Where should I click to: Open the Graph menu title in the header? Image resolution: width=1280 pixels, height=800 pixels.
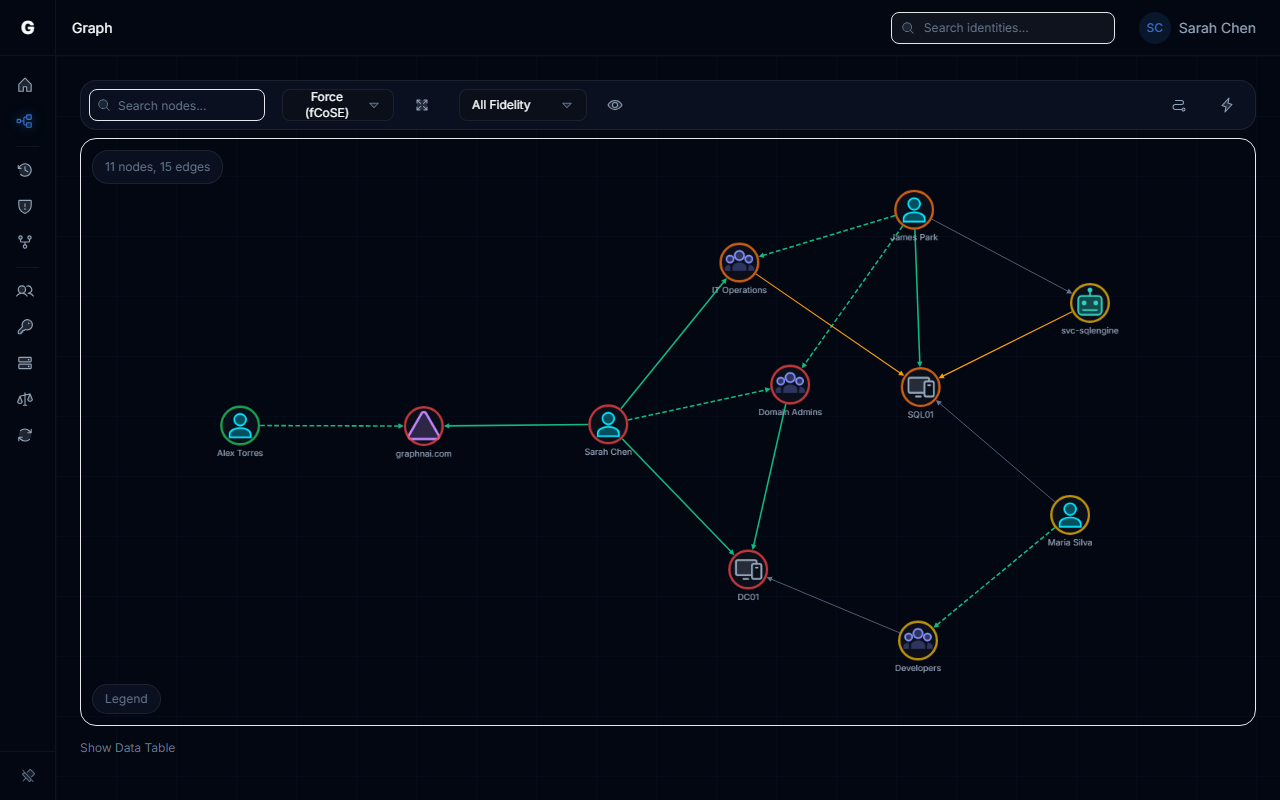click(91, 28)
